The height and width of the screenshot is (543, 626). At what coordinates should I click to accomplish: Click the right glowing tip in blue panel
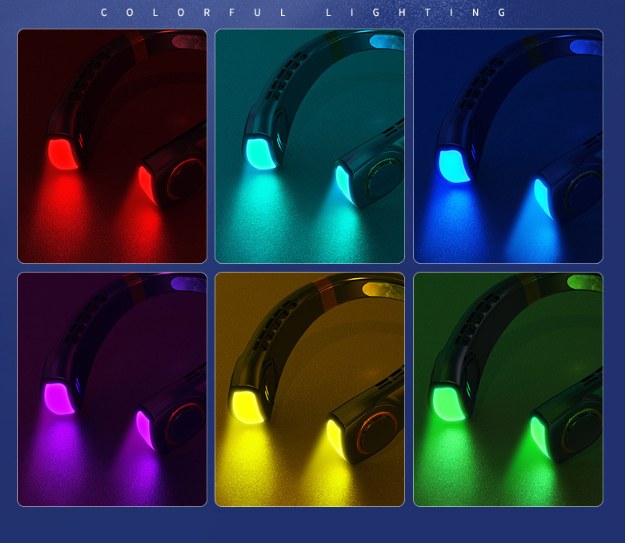(542, 194)
